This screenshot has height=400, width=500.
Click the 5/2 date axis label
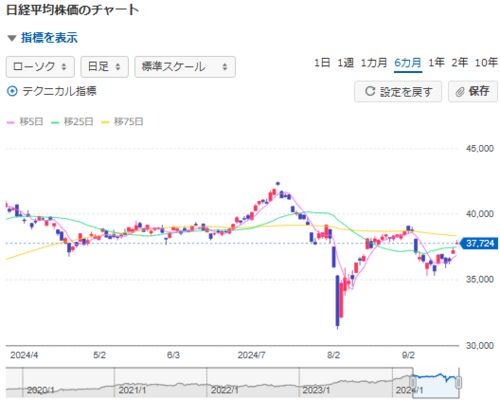[99, 355]
